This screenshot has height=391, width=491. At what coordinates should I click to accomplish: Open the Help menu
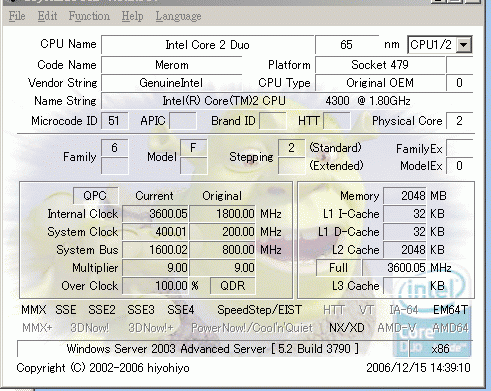[x=132, y=16]
